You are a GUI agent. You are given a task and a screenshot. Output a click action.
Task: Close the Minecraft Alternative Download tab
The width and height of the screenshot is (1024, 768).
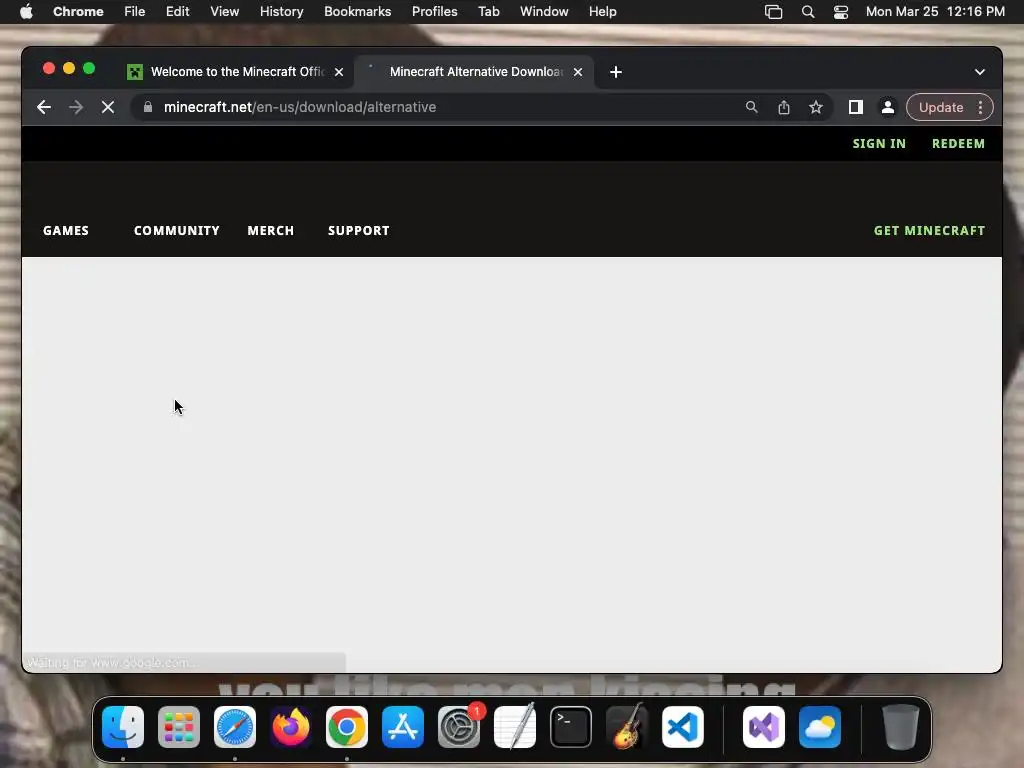578,72
